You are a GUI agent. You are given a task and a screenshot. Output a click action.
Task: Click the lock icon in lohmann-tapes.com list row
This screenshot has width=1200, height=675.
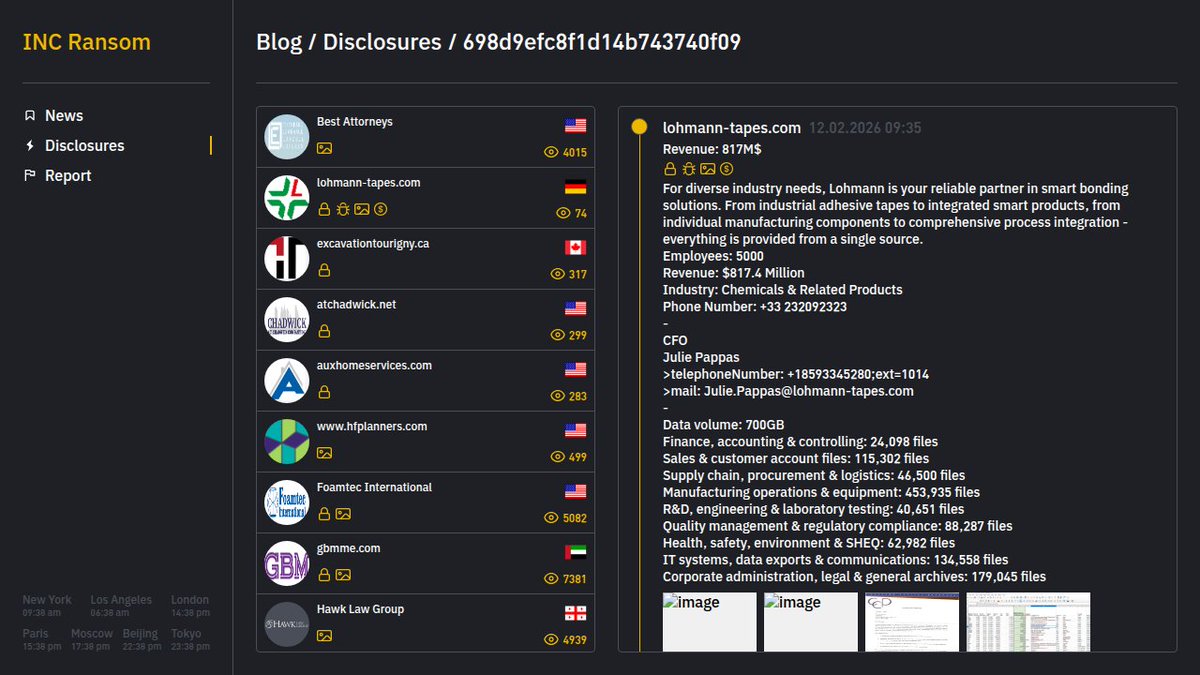[324, 209]
